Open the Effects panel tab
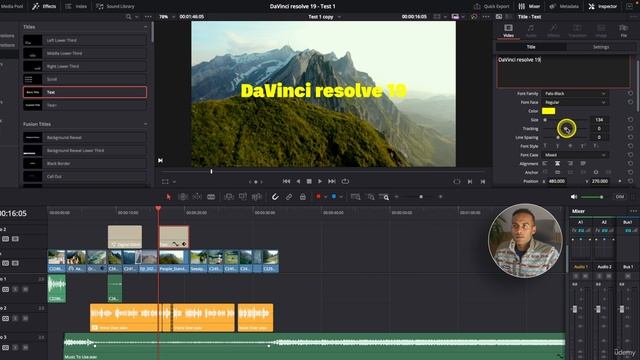This screenshot has height=360, width=640. (44, 6)
